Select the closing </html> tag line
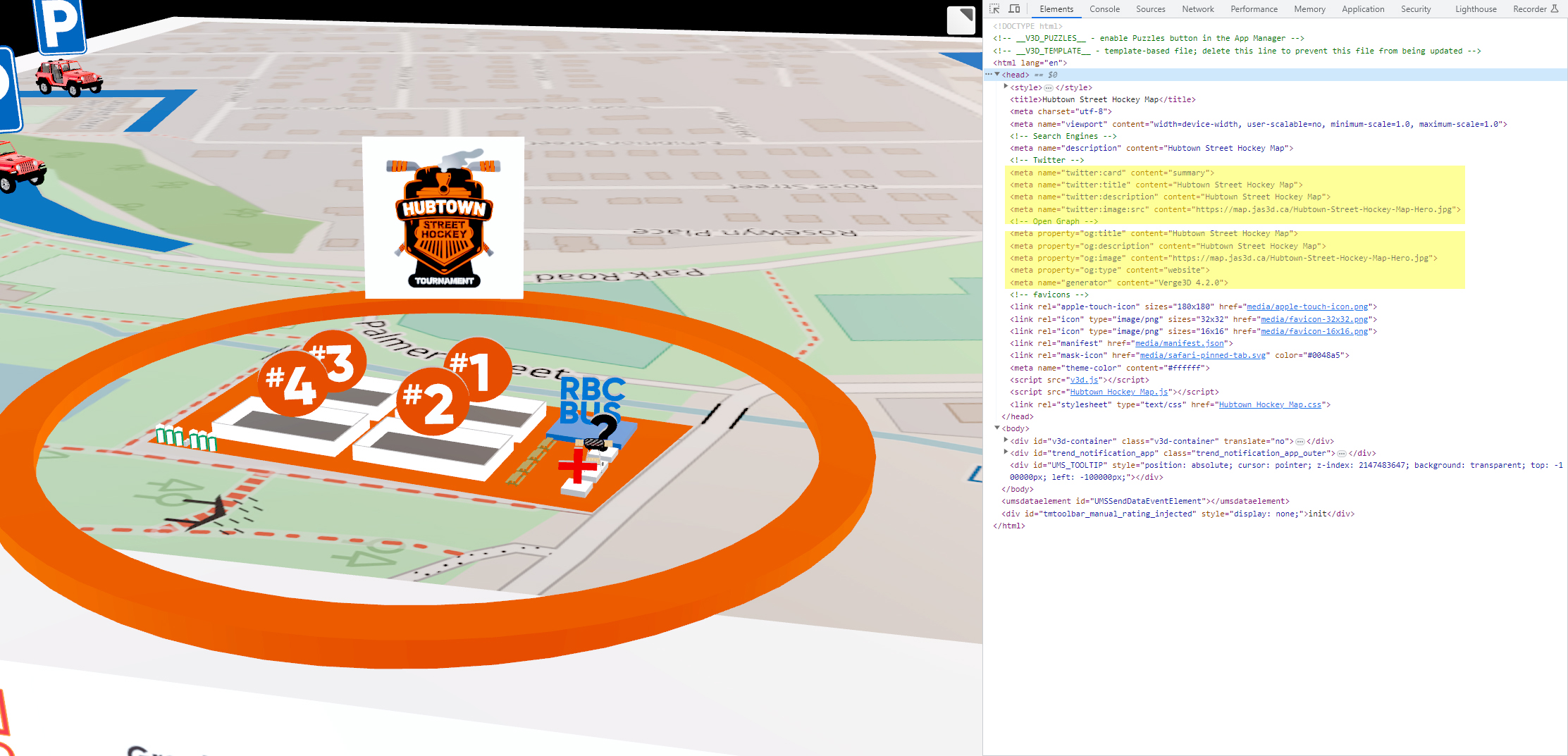Screen dimensions: 1568x756 pos(1008,526)
